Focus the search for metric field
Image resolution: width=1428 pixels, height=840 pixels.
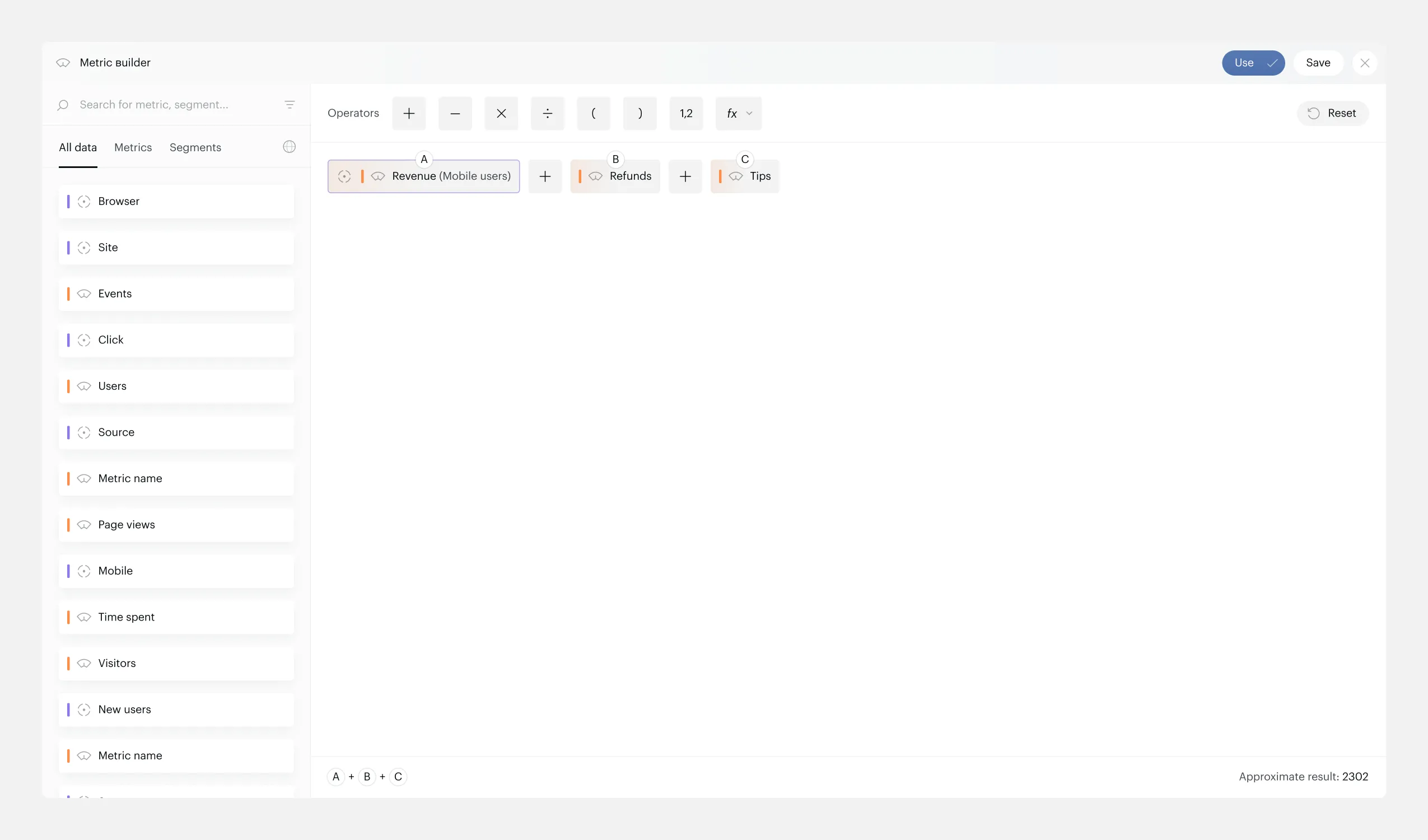point(176,105)
